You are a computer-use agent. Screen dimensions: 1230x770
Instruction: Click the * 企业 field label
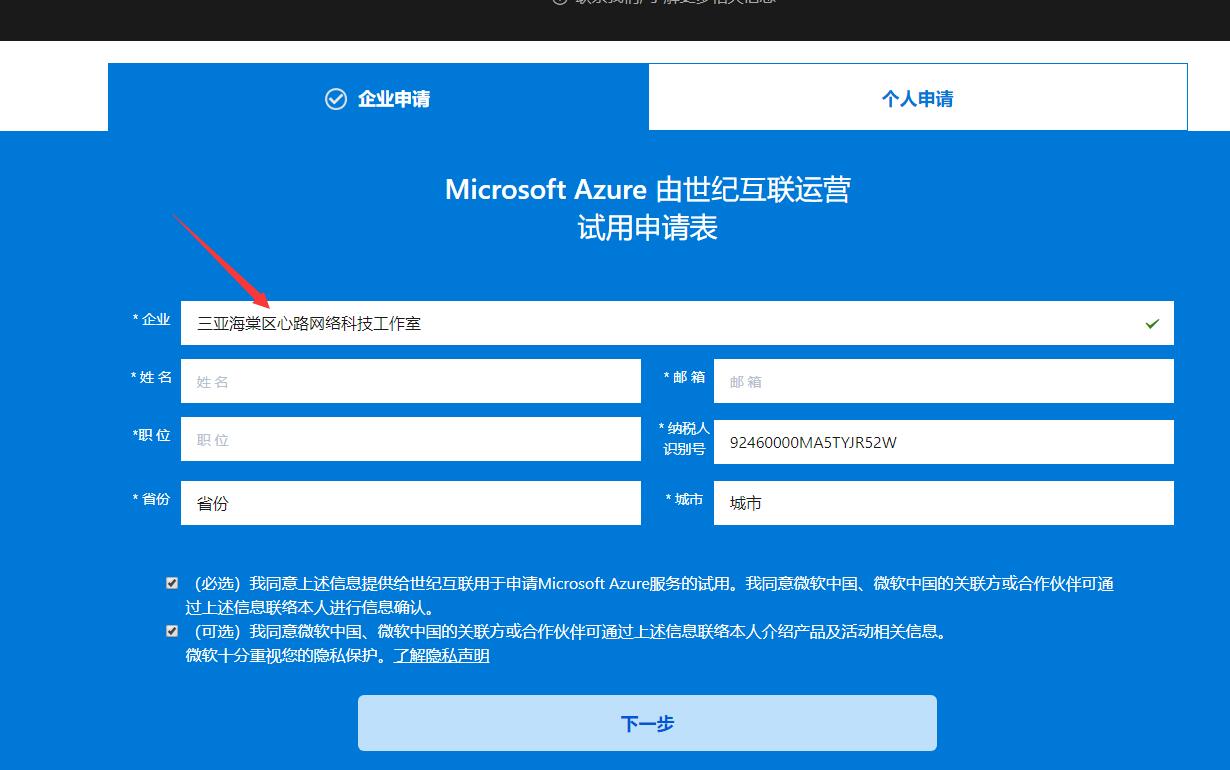(x=151, y=319)
